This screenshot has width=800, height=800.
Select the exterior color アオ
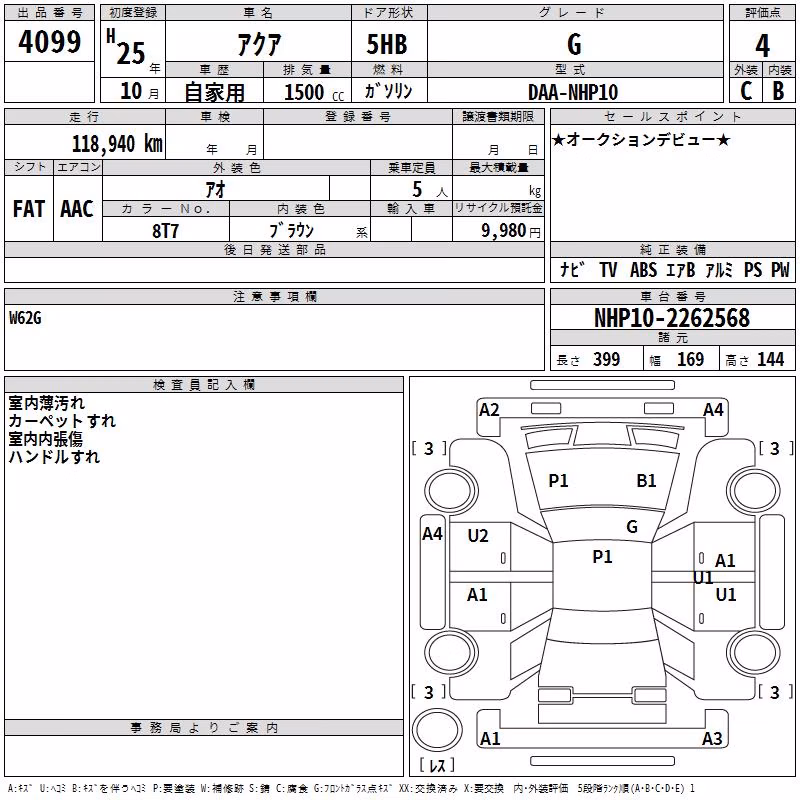[x=215, y=189]
